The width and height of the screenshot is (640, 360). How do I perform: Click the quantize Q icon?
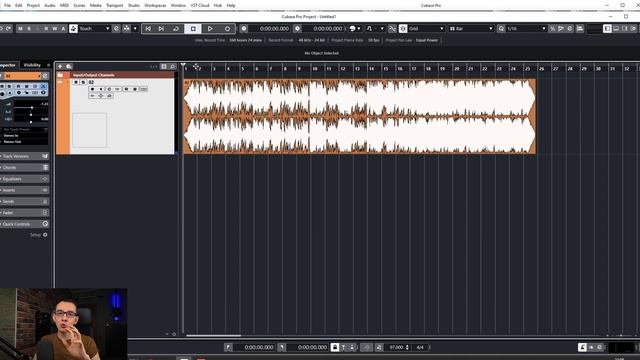point(501,29)
